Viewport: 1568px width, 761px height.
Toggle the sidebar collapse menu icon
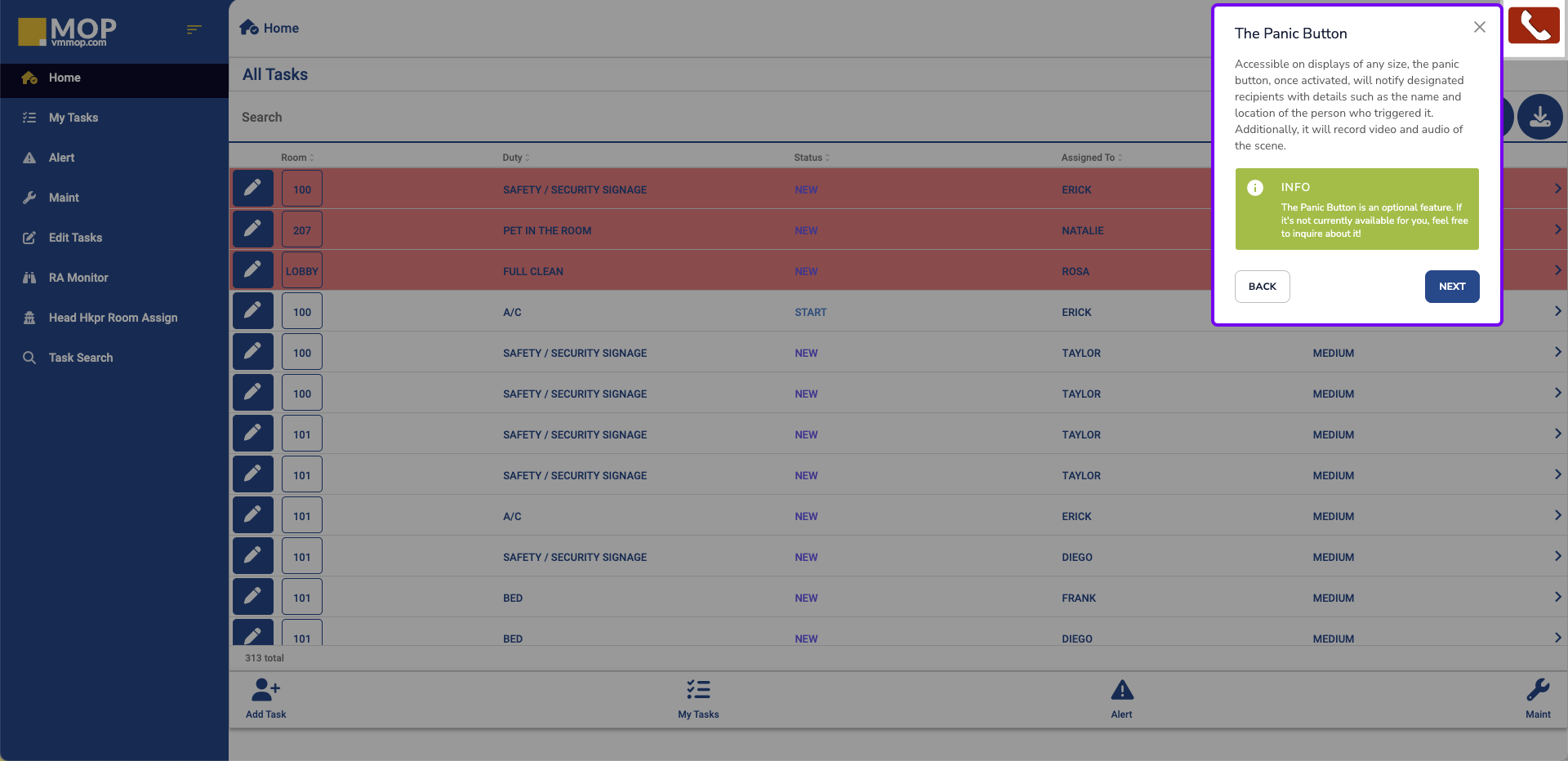194,29
